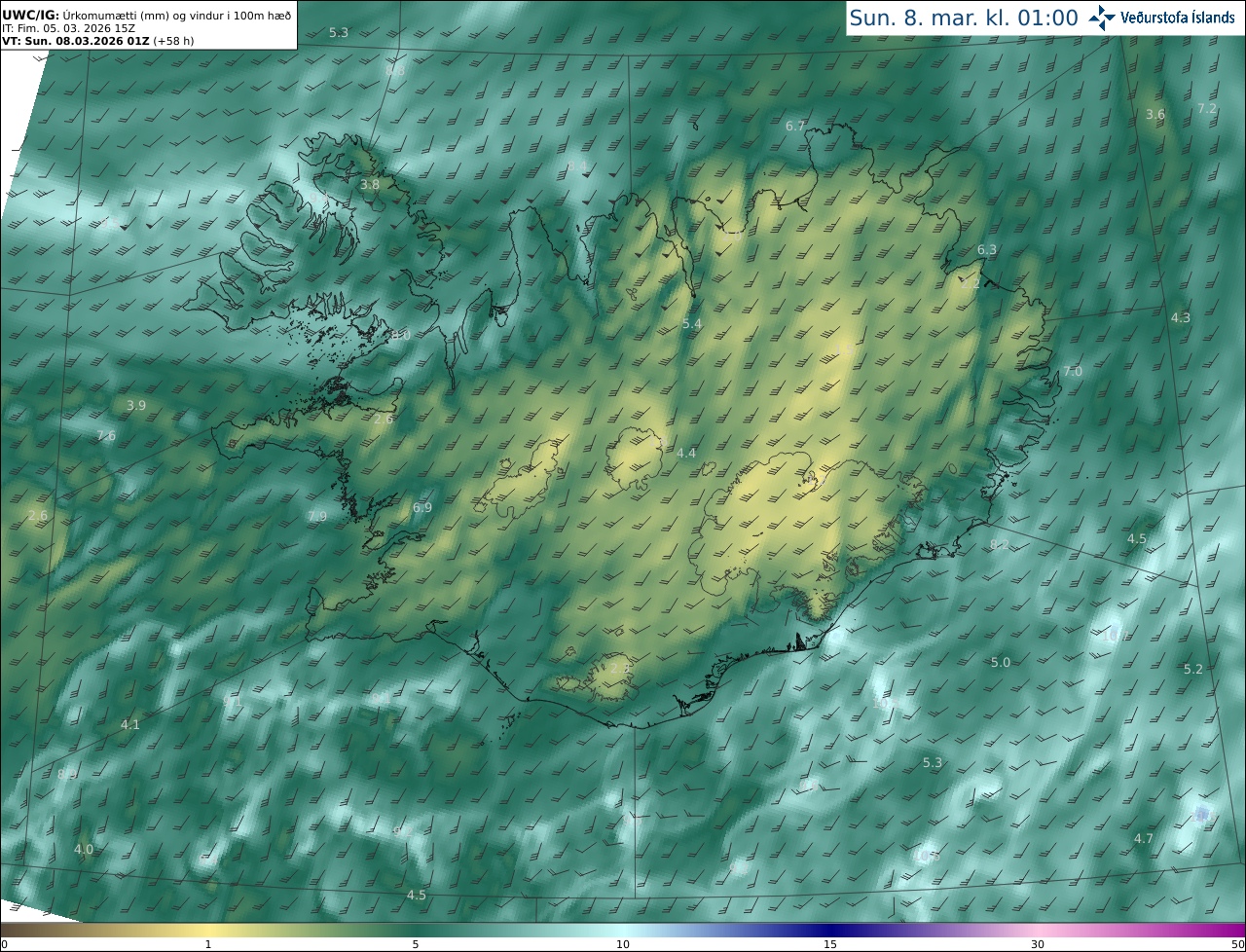This screenshot has width=1246, height=952.
Task: Click the 7.9 value on the map
Action: pos(317,516)
